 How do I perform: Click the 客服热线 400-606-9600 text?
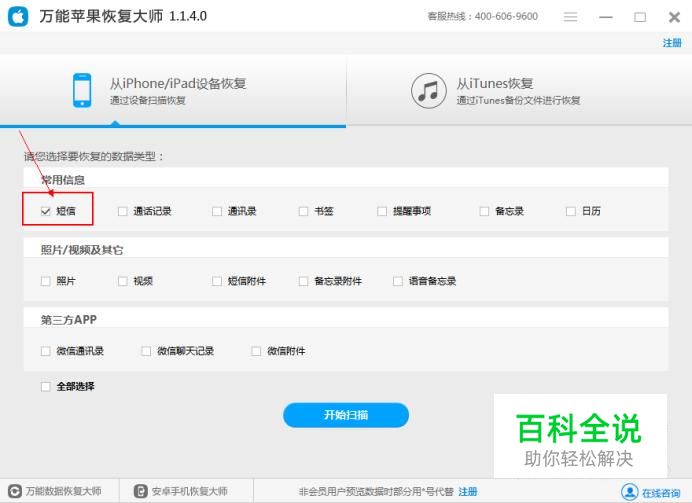pyautogui.click(x=482, y=17)
